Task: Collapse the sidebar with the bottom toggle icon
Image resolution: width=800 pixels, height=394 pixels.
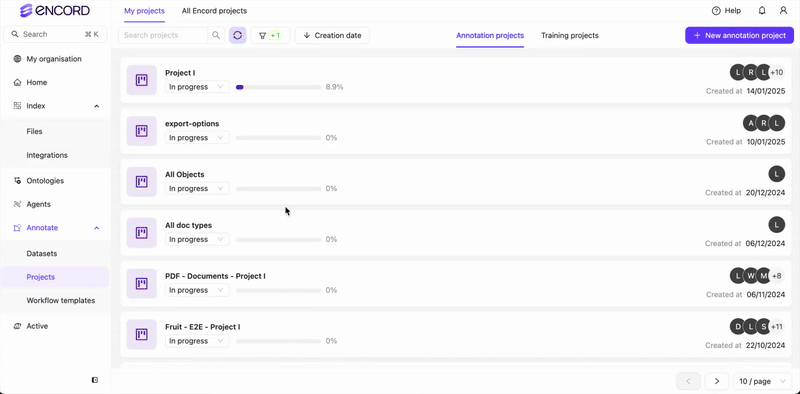Action: pyautogui.click(x=95, y=380)
